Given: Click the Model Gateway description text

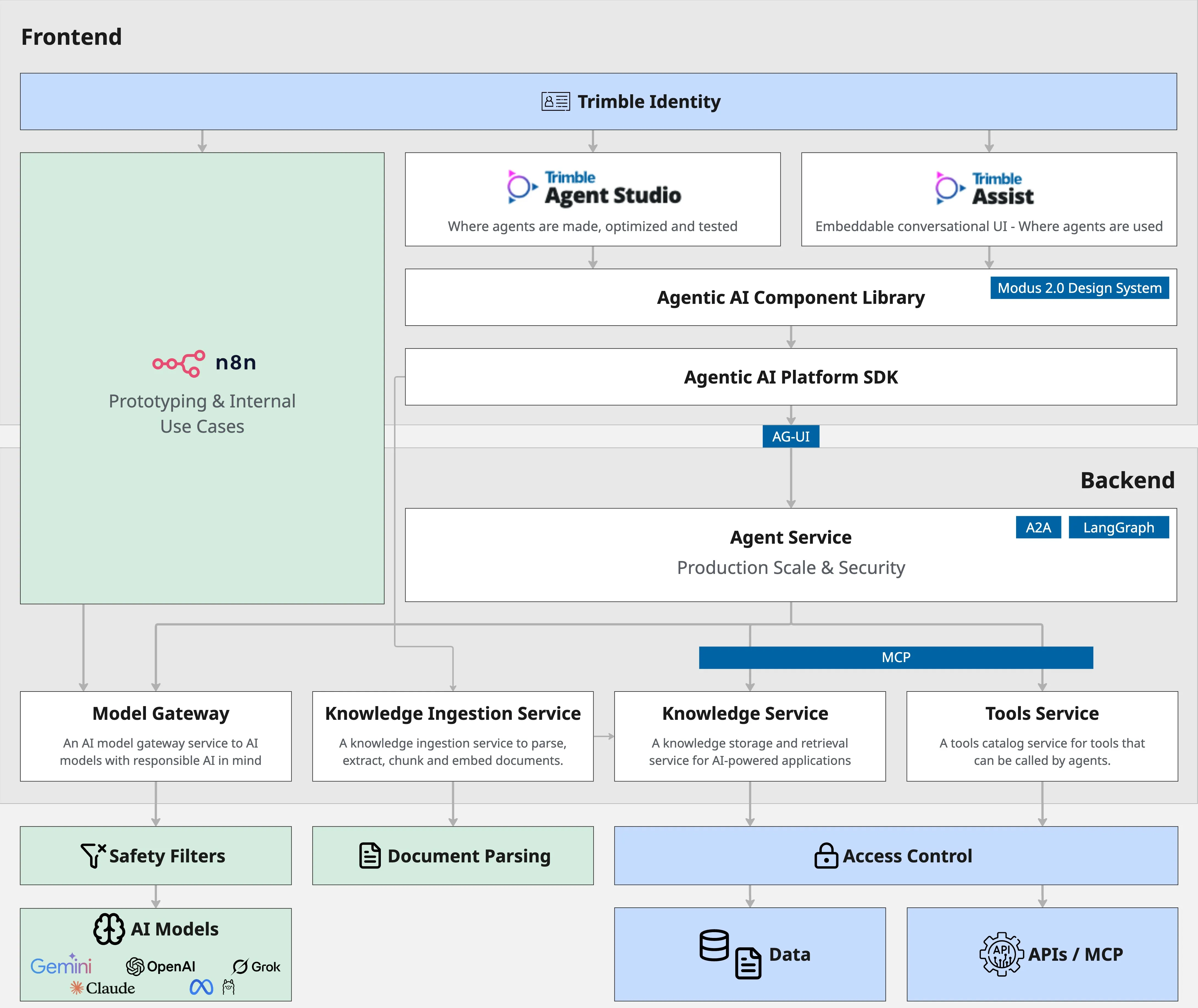Looking at the screenshot, I should pos(161,751).
